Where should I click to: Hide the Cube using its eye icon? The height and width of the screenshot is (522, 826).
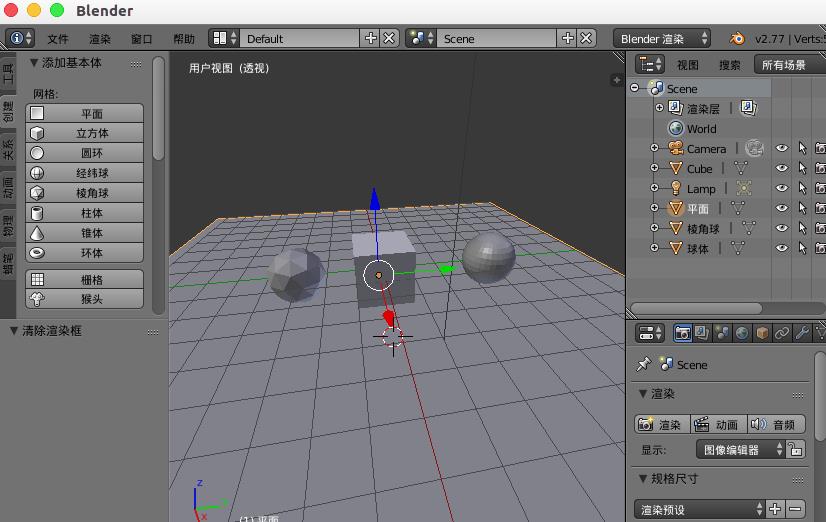pyautogui.click(x=782, y=169)
